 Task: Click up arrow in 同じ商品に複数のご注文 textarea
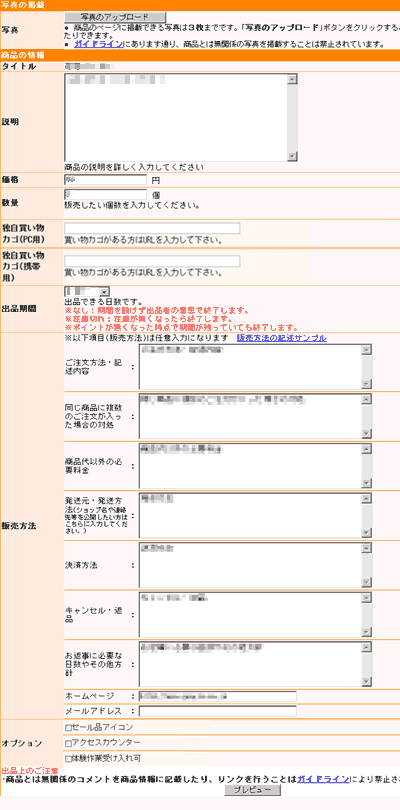coord(367,400)
